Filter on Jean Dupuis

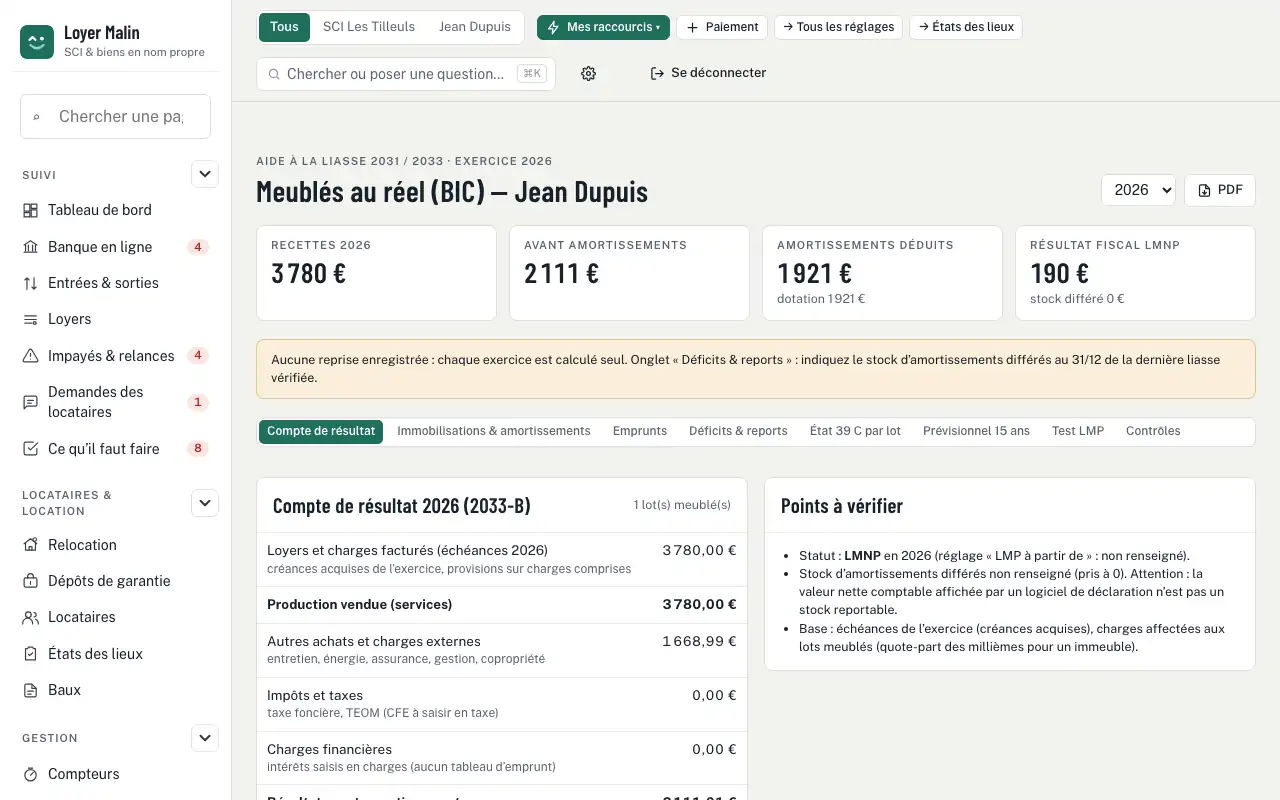[475, 27]
